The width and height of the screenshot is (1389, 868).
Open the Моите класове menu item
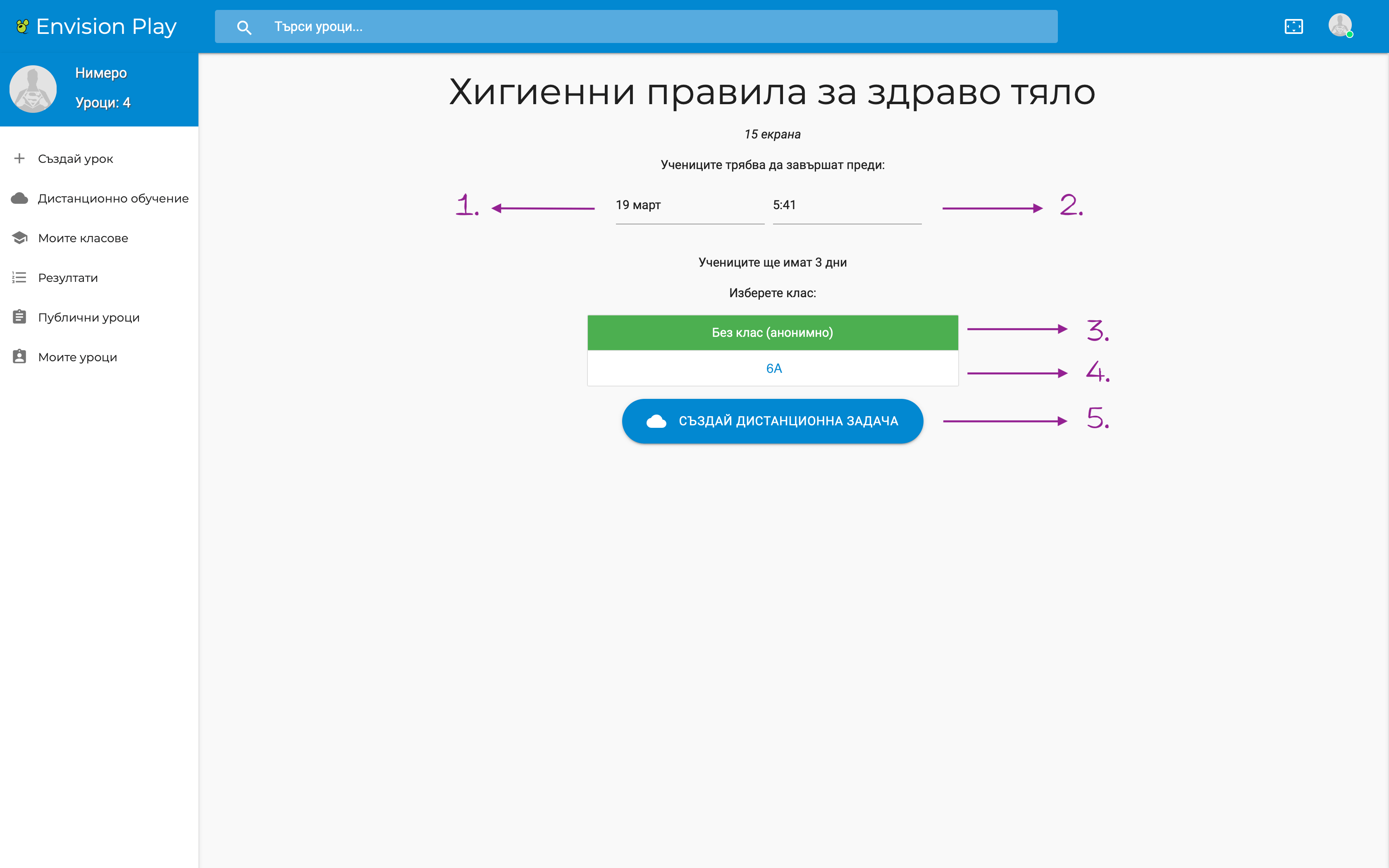click(x=83, y=238)
